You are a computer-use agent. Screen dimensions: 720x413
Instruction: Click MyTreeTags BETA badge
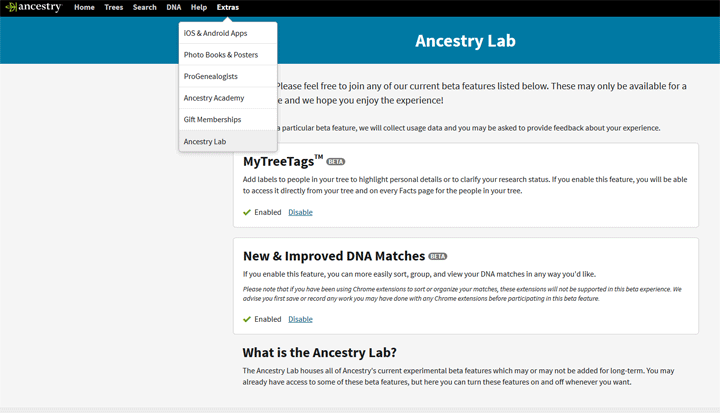[x=336, y=162]
